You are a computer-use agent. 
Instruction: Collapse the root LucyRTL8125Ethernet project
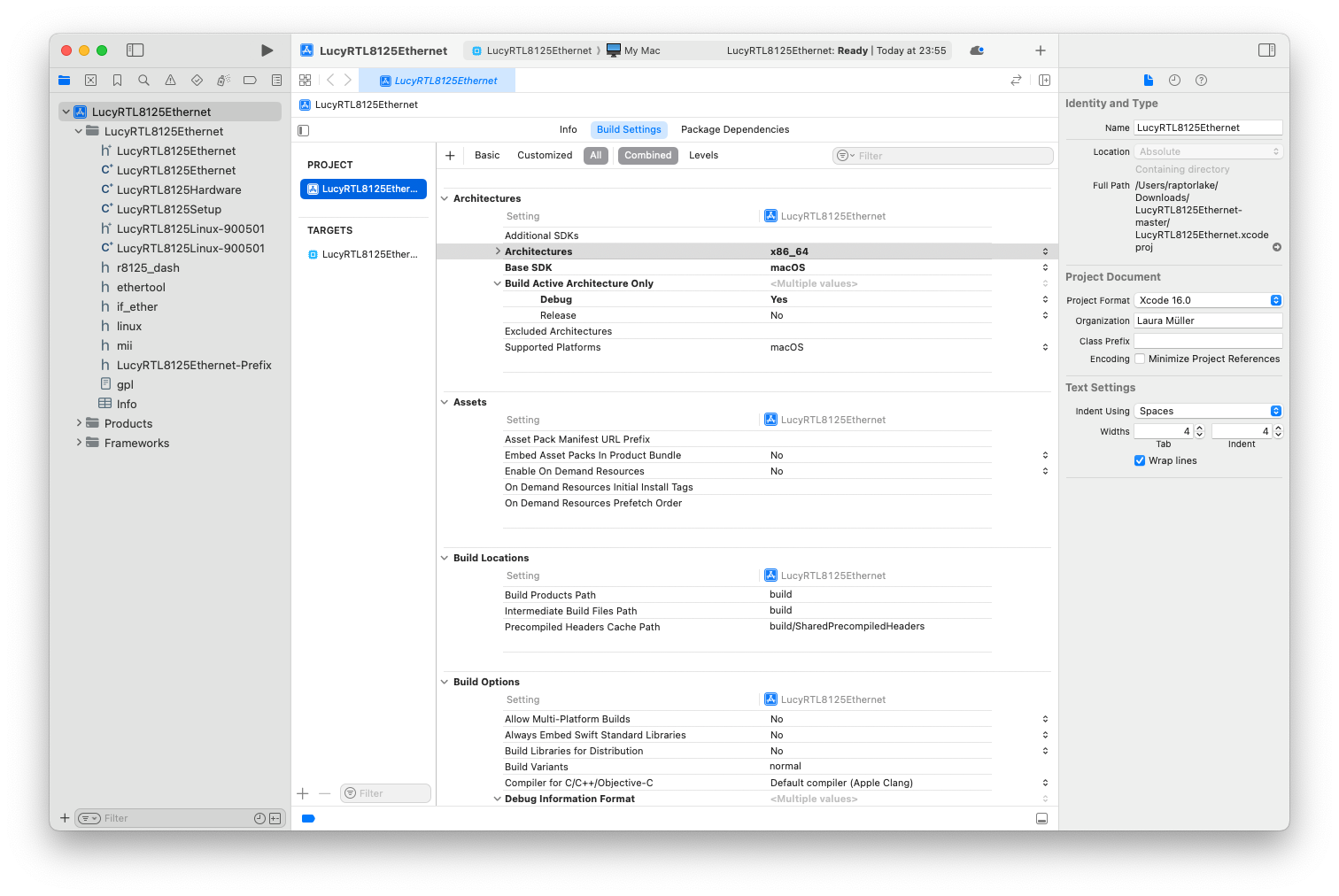click(66, 112)
